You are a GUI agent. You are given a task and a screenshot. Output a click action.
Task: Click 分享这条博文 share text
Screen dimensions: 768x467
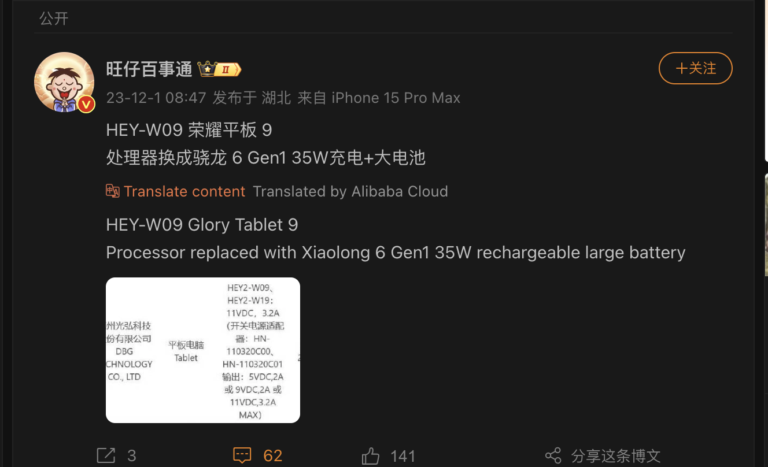click(616, 456)
